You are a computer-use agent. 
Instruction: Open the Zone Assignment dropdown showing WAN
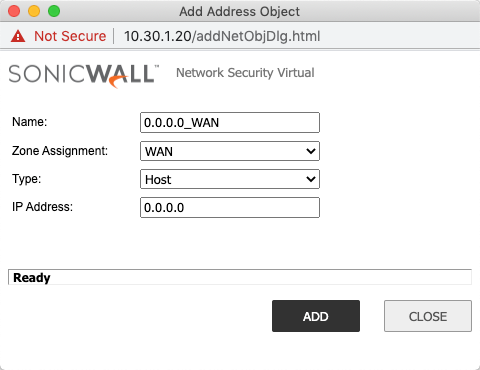point(230,151)
